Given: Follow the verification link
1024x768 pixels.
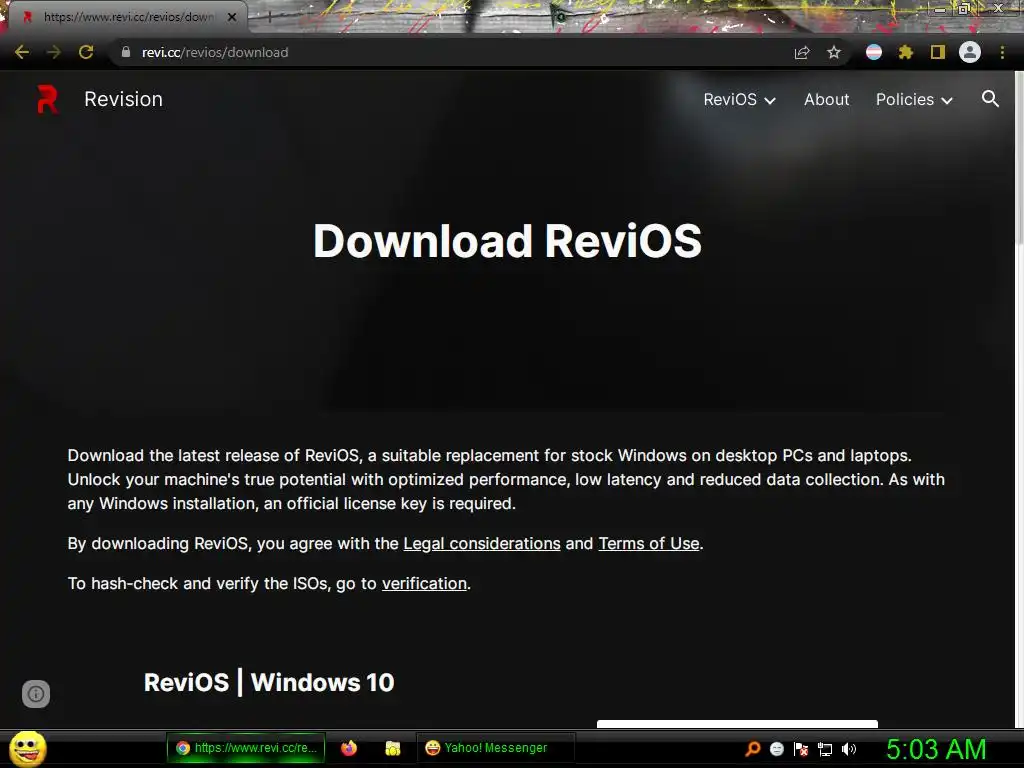Looking at the screenshot, I should tap(424, 583).
